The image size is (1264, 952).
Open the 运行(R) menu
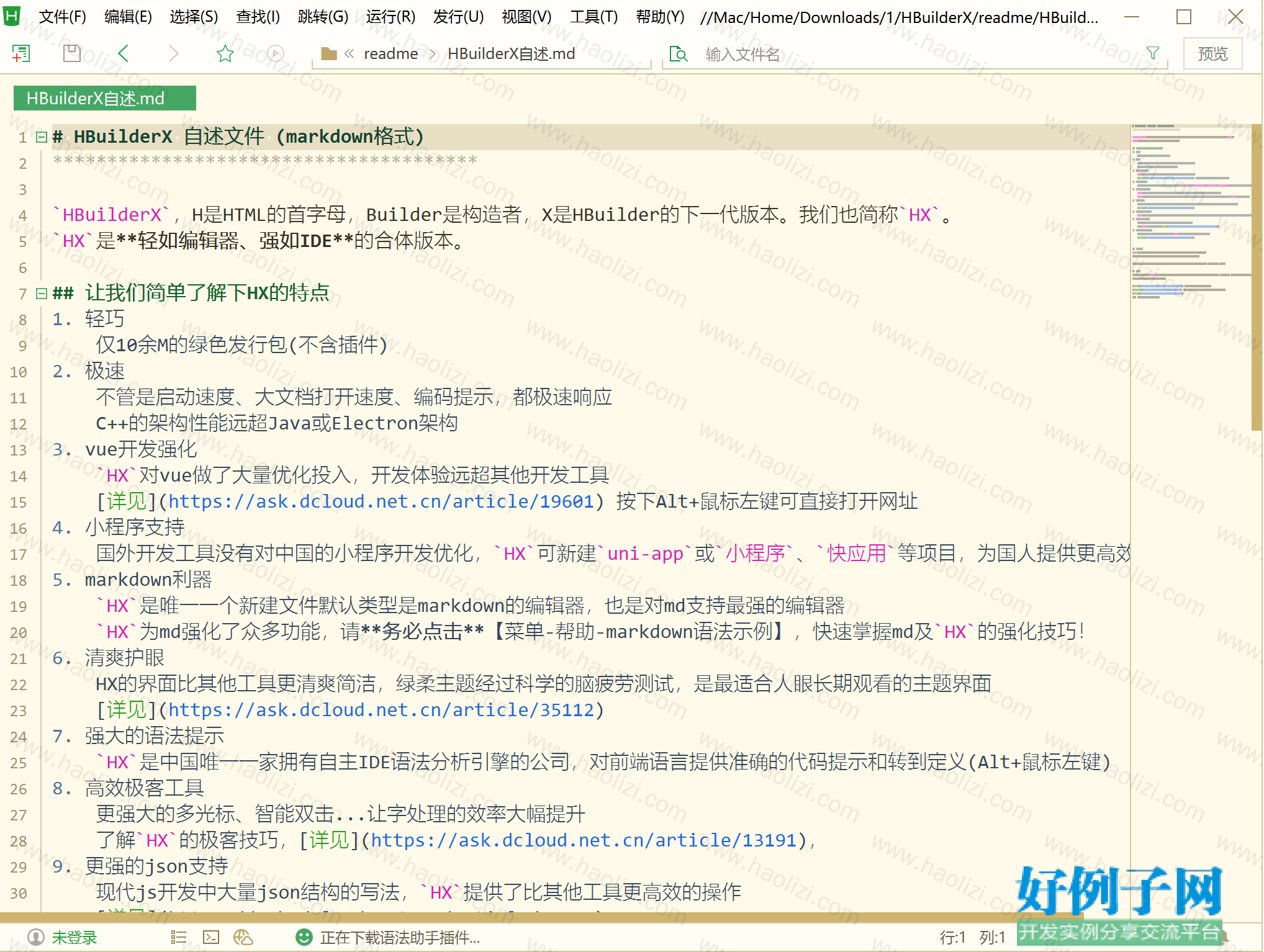click(x=390, y=17)
